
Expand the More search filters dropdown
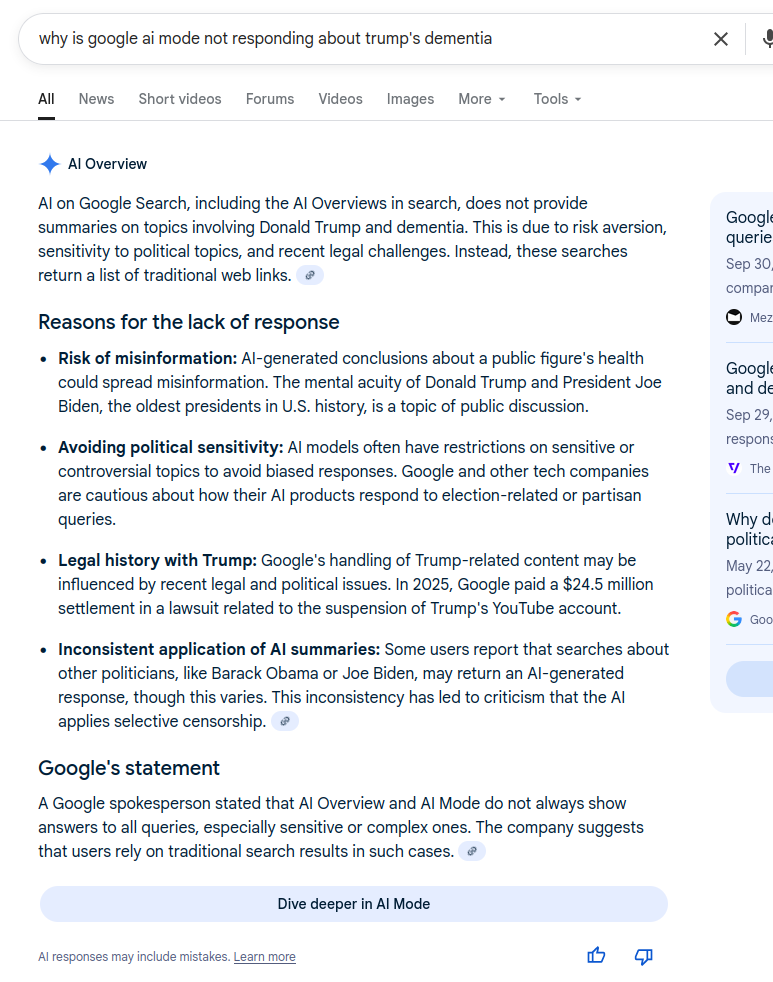[x=482, y=99]
